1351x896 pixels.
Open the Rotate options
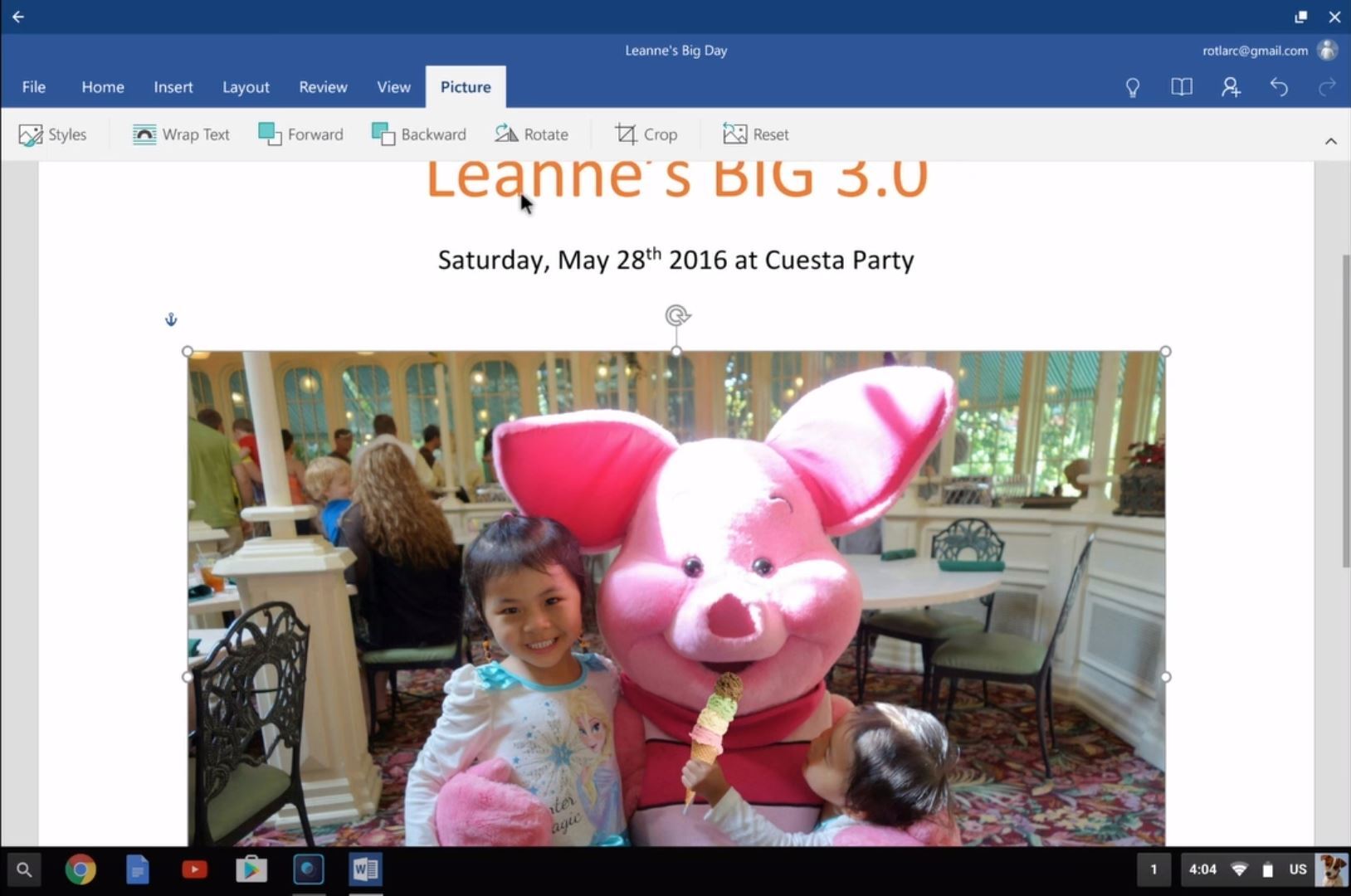[x=532, y=134]
